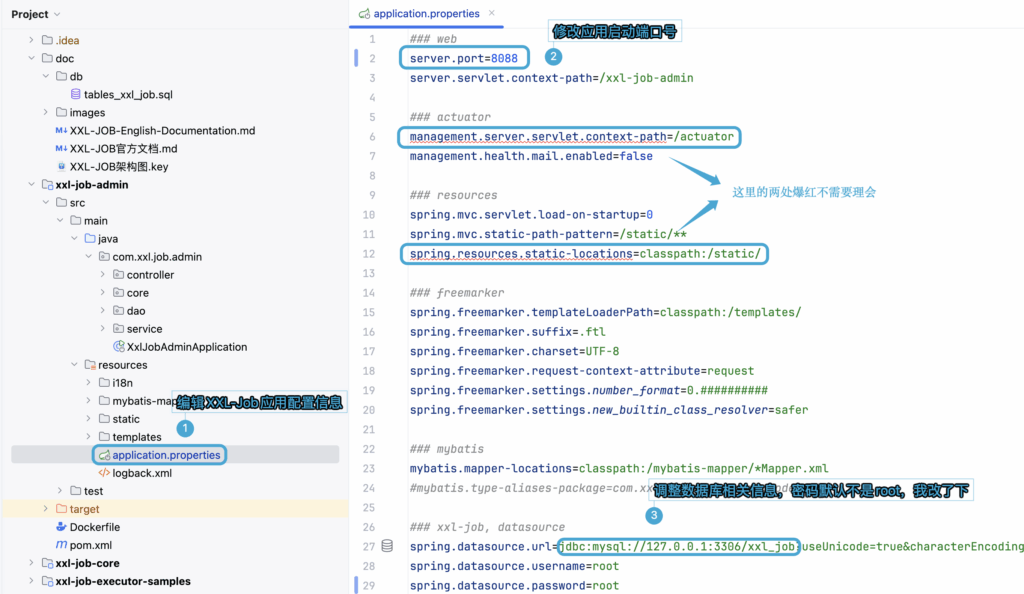
Task: Expand the xxl-job-core module
Action: [32, 563]
